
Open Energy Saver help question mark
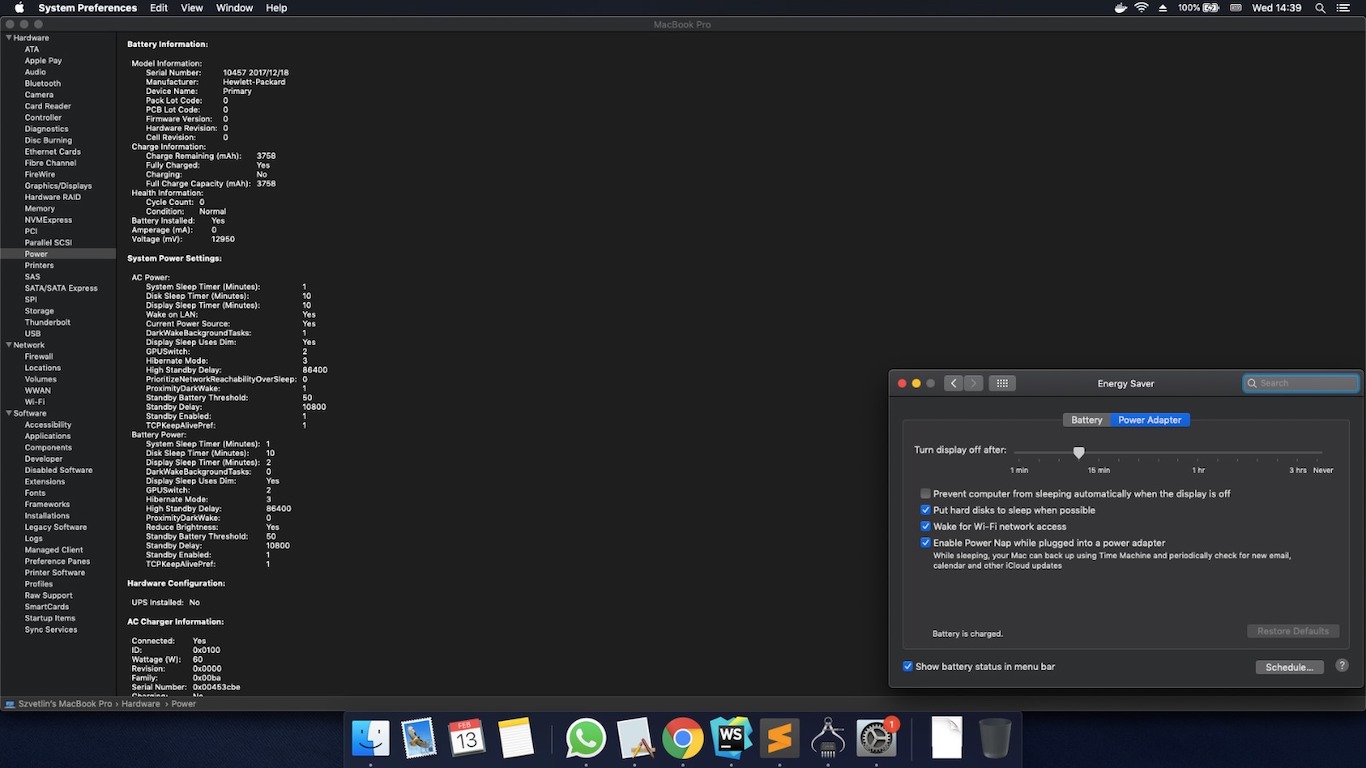pos(1342,666)
